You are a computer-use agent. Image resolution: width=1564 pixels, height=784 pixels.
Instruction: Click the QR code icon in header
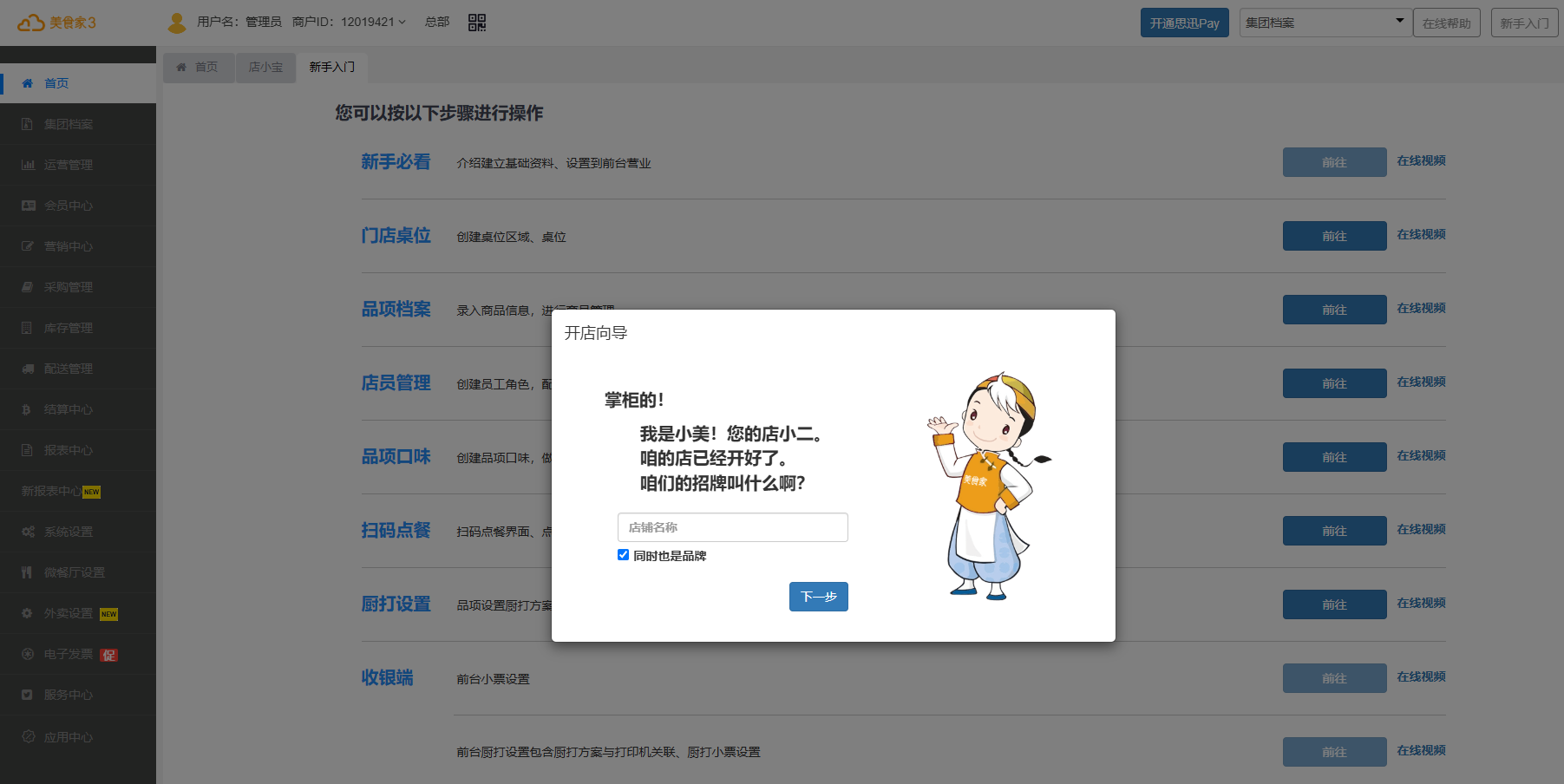pyautogui.click(x=476, y=23)
